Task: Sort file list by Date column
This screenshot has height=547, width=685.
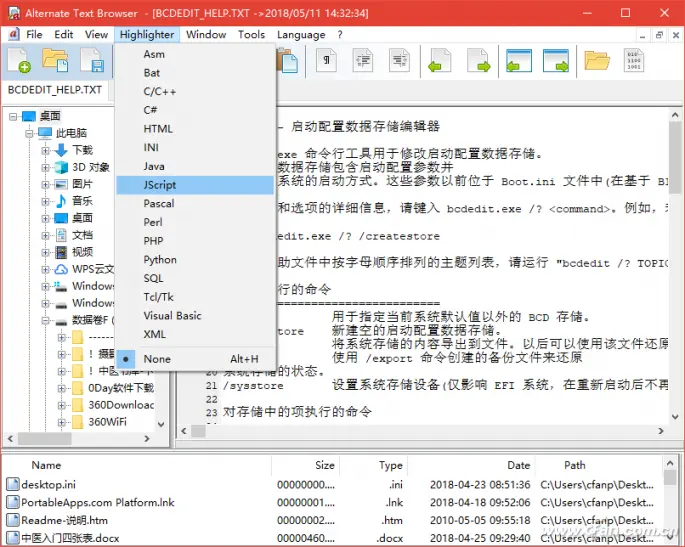Action: click(472, 465)
